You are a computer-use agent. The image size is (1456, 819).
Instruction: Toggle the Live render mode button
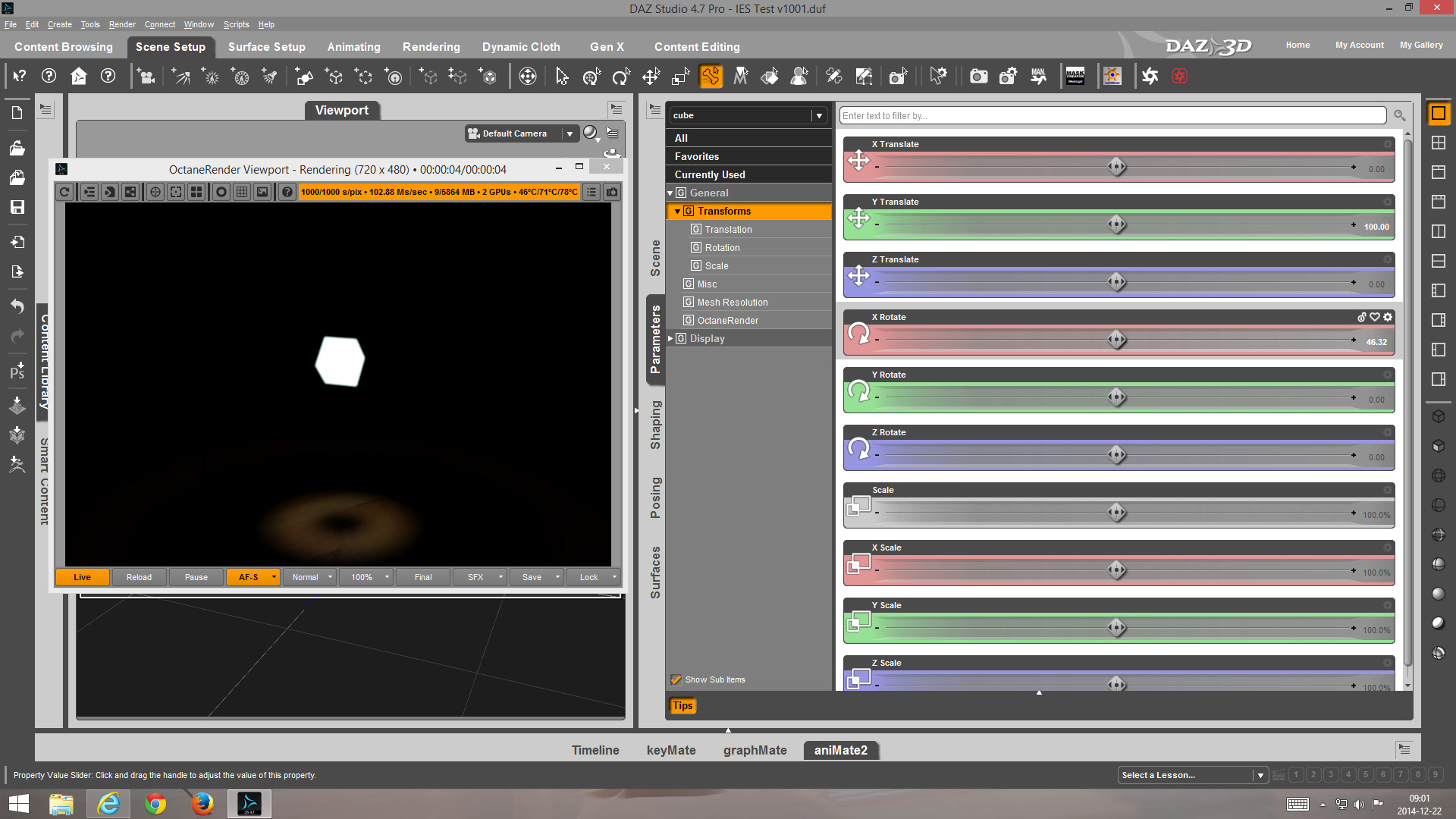82,577
